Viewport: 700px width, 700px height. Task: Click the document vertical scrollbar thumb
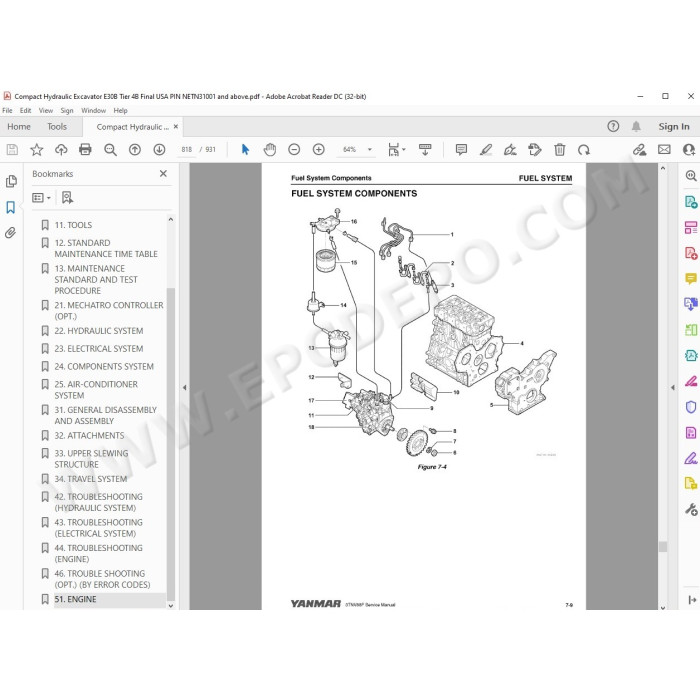[663, 547]
